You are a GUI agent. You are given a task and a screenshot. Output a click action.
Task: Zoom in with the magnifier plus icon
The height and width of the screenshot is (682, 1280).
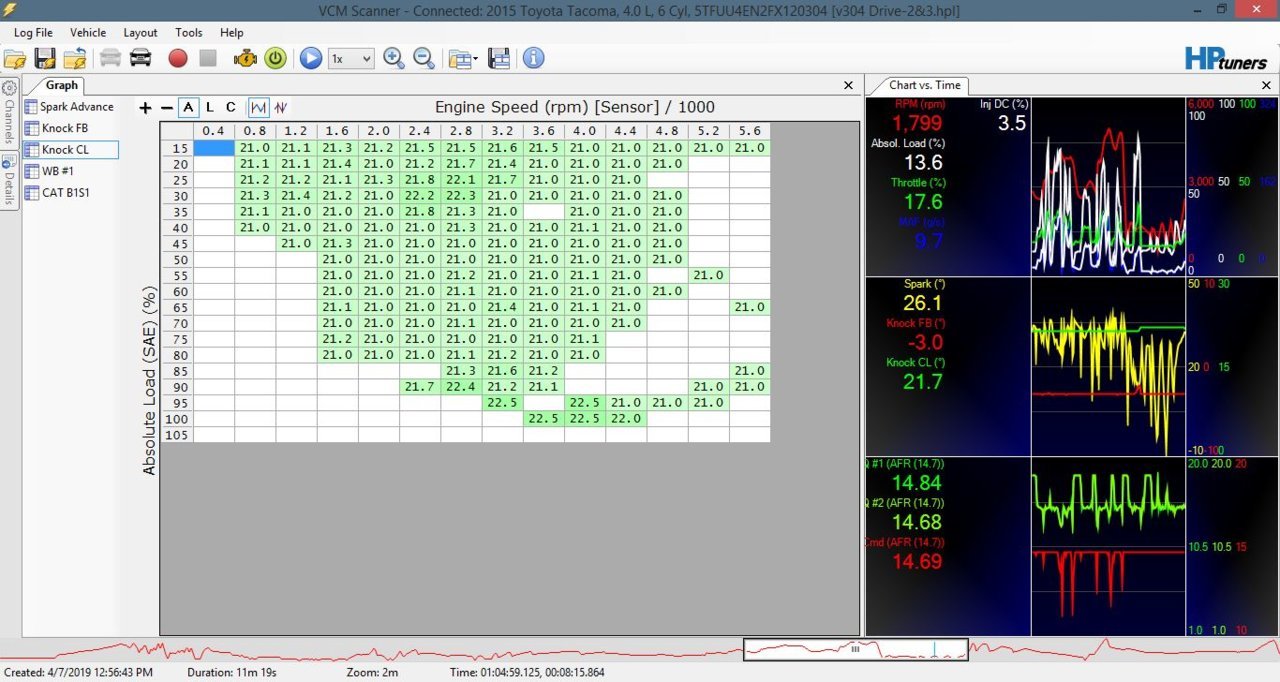[394, 58]
